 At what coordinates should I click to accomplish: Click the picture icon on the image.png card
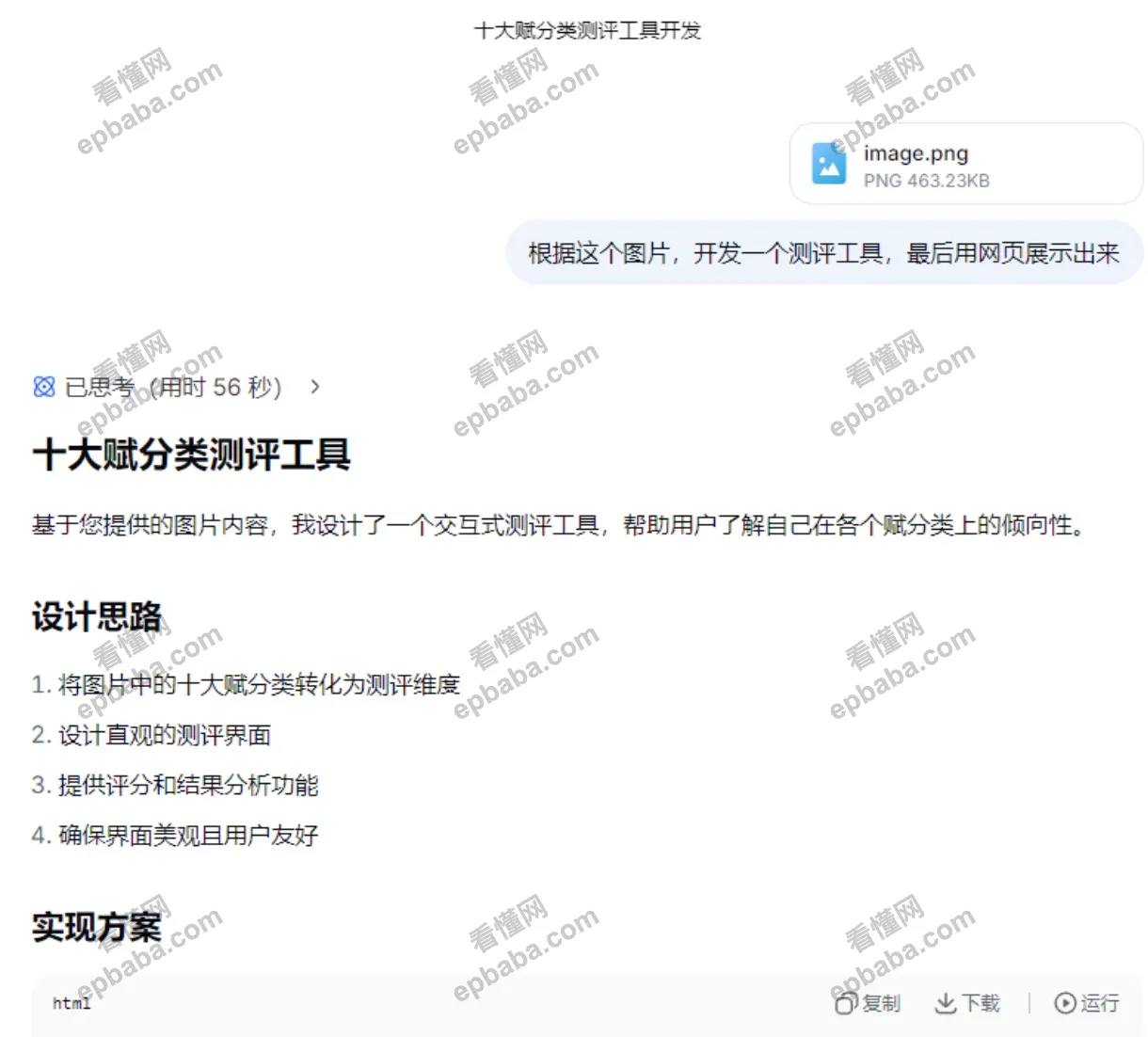point(827,164)
